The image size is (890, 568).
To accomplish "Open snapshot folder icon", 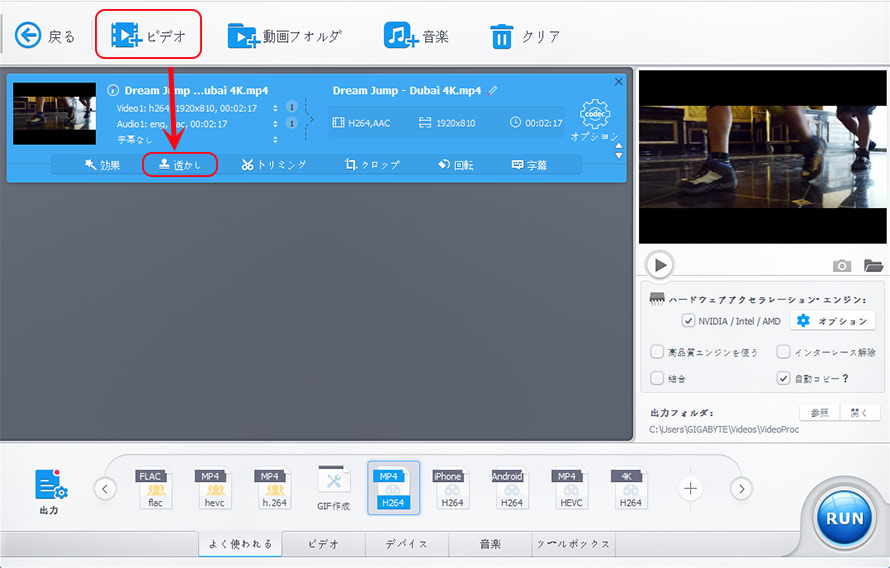I will click(x=873, y=265).
